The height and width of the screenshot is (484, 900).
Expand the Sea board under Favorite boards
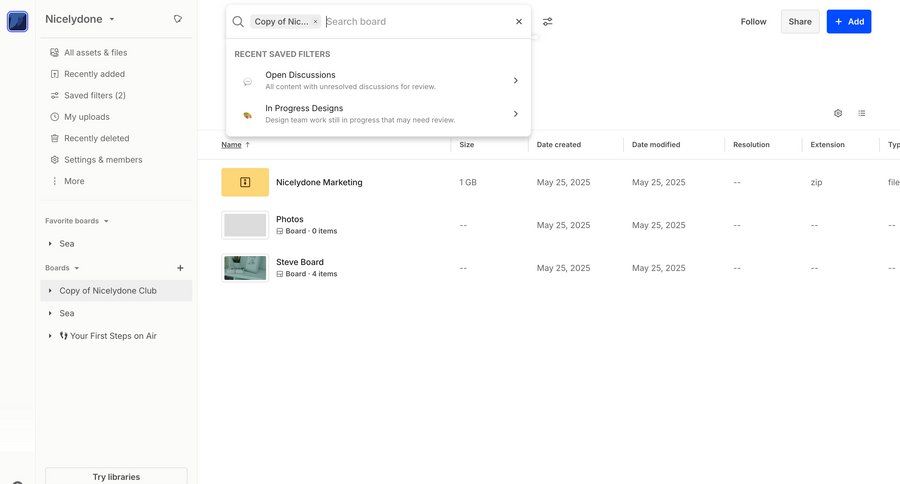pyautogui.click(x=50, y=243)
